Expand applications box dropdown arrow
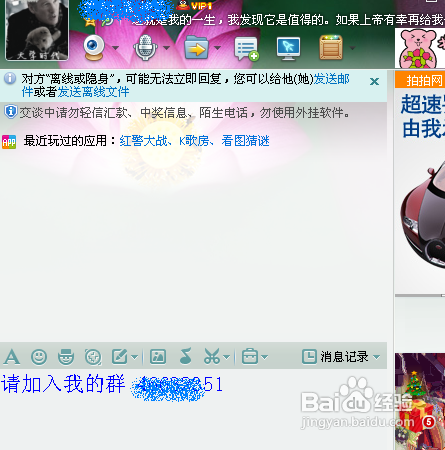 [x=352, y=48]
